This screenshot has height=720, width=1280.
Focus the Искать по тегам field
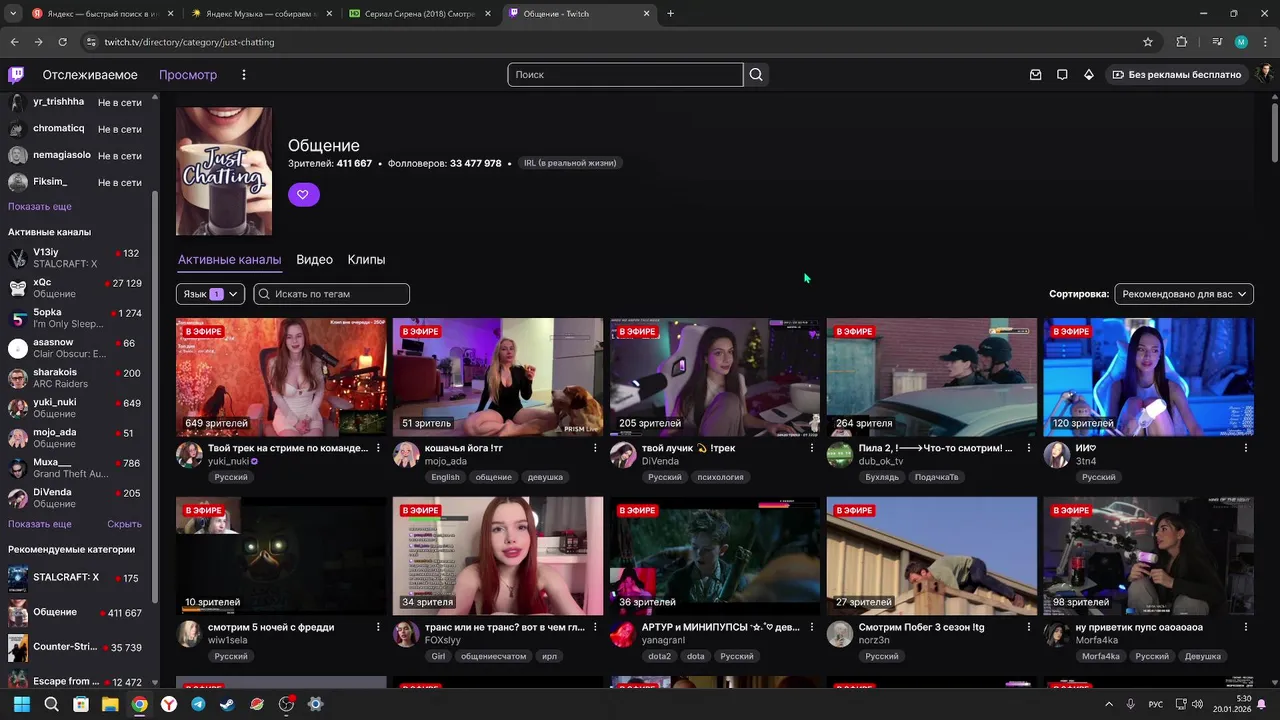click(x=331, y=294)
